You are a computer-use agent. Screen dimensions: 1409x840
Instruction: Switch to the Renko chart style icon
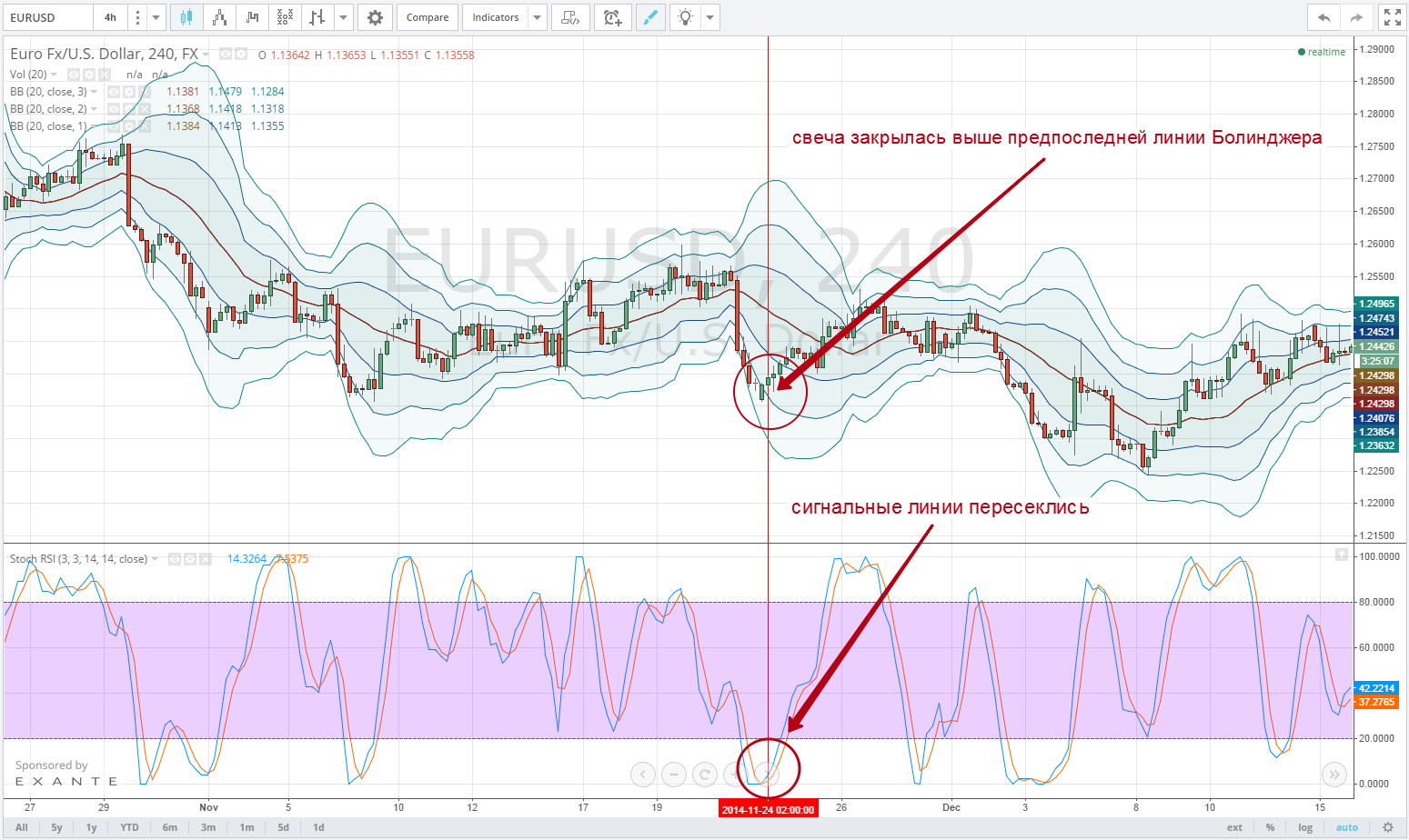[x=219, y=17]
